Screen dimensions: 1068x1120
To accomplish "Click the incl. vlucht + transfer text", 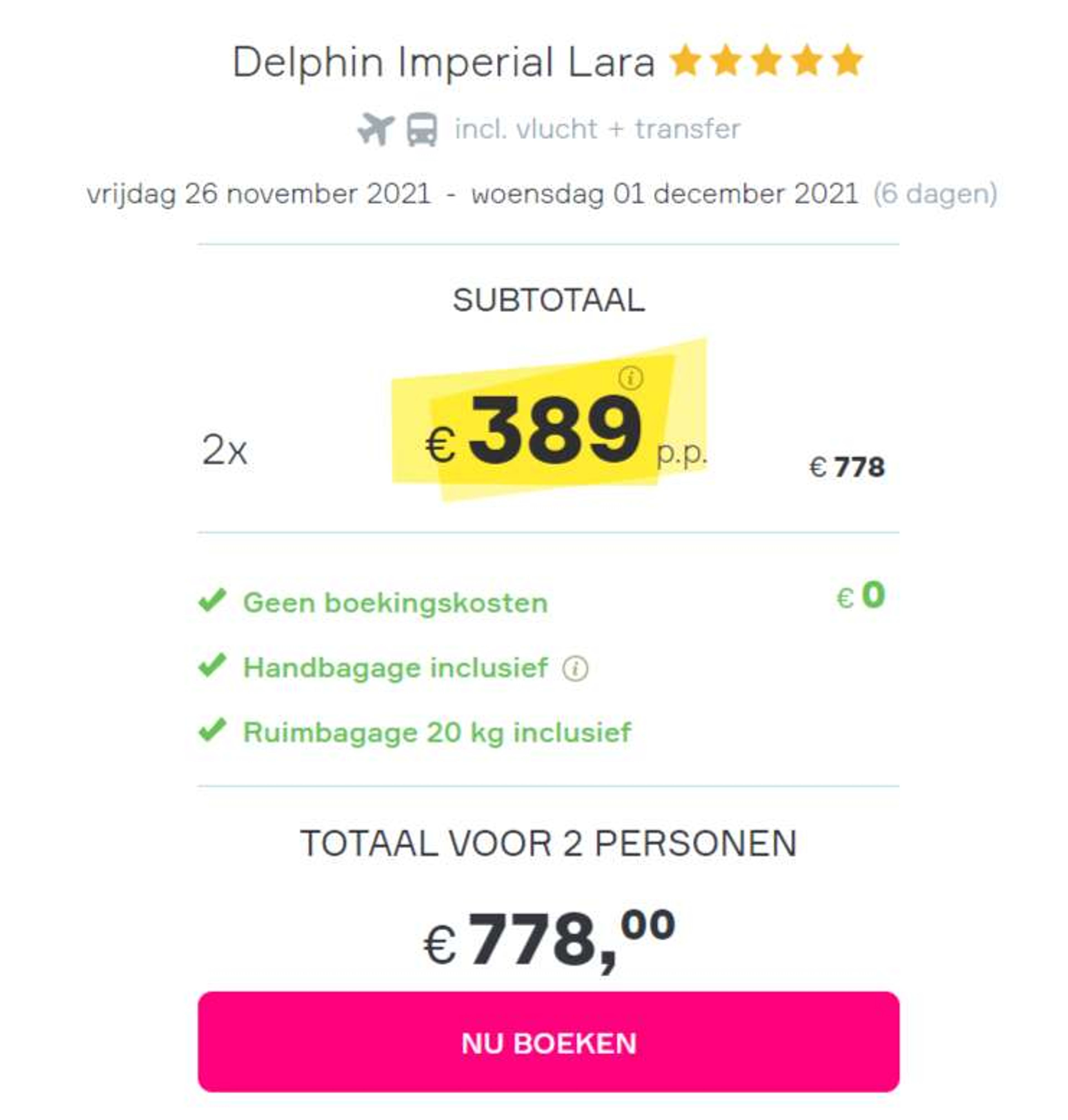I will pos(597,129).
